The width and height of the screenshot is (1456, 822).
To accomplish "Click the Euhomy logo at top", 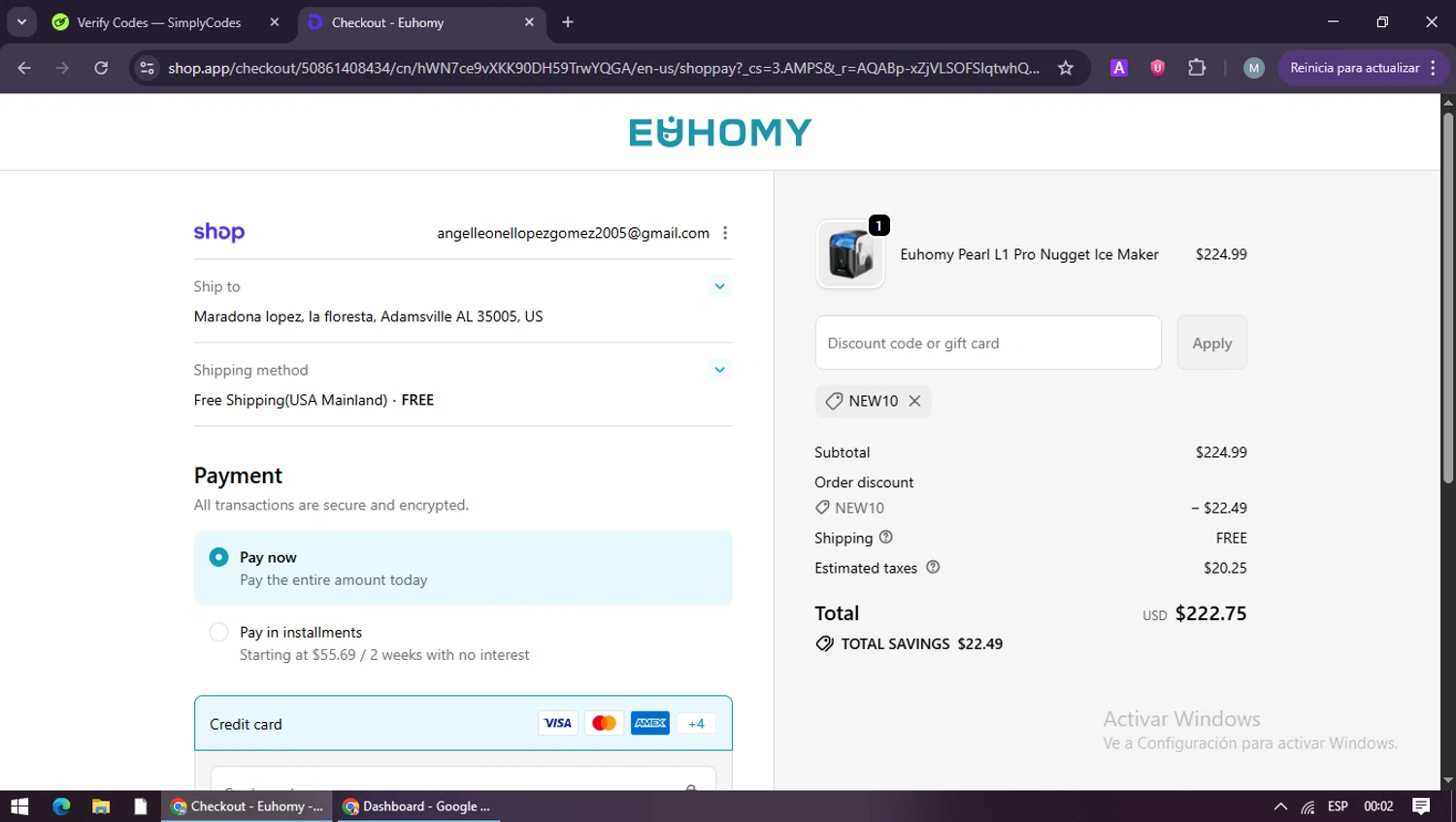I will (x=720, y=132).
